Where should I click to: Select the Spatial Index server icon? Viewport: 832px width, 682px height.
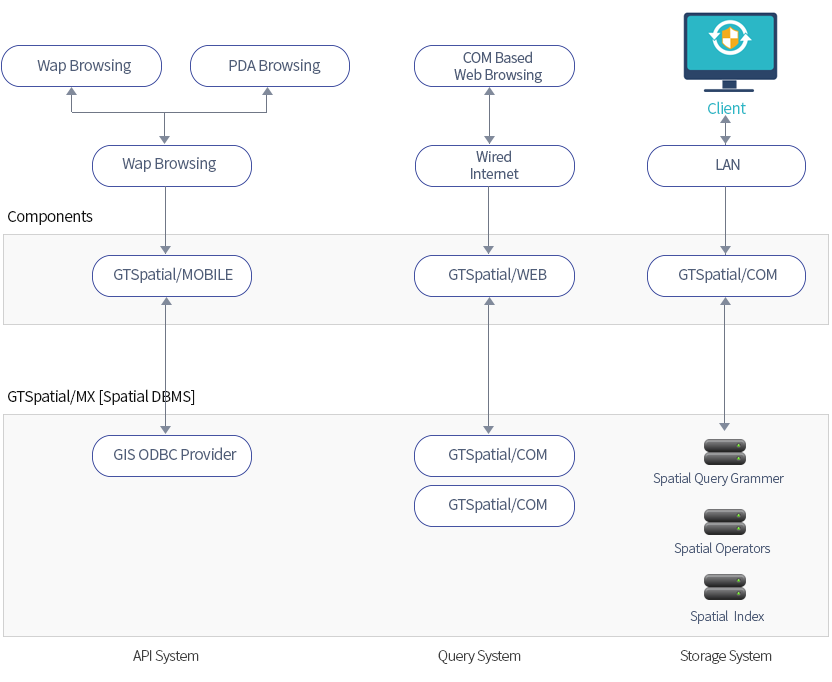click(725, 587)
